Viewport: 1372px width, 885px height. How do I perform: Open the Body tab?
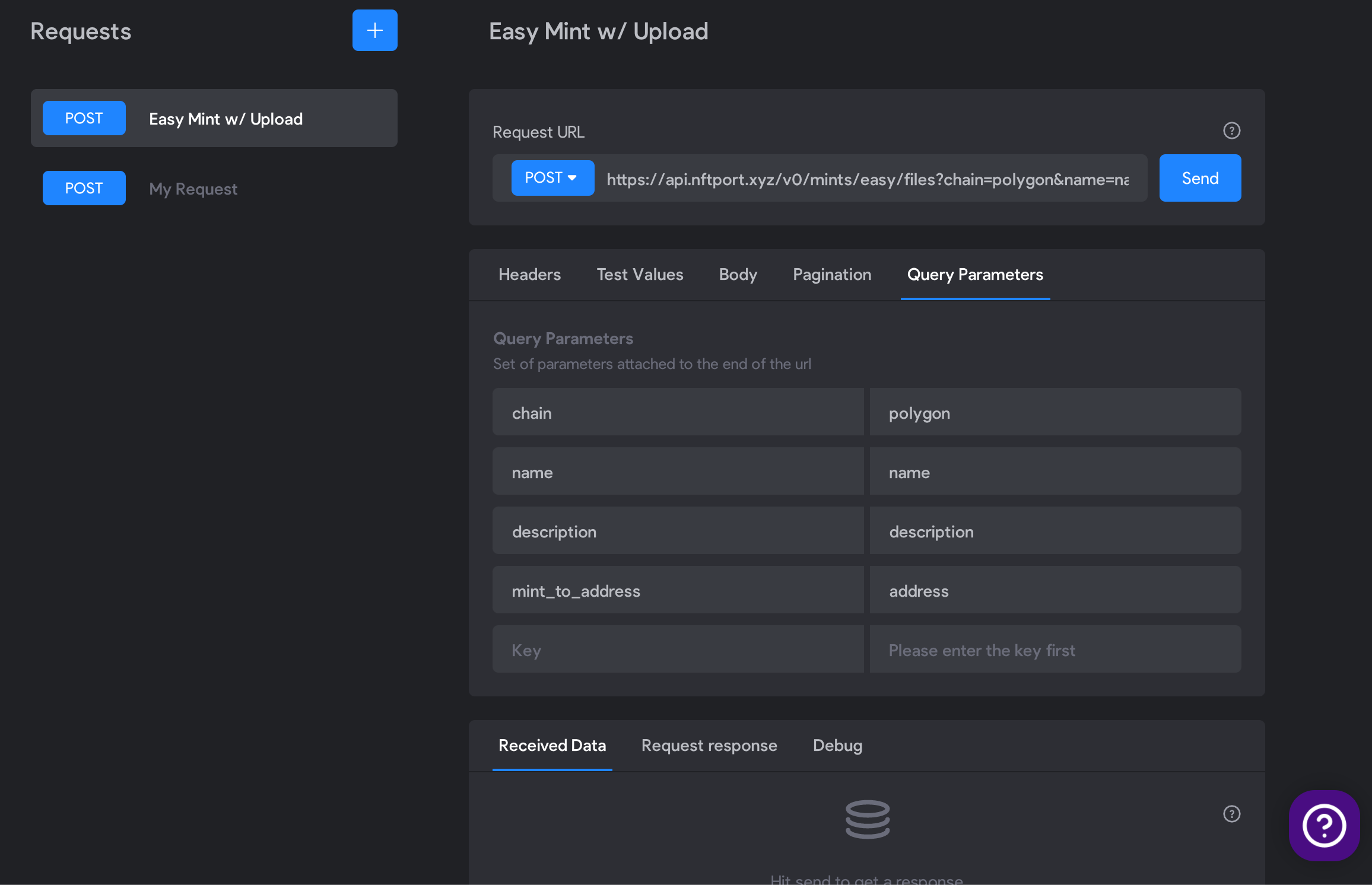[x=738, y=275]
